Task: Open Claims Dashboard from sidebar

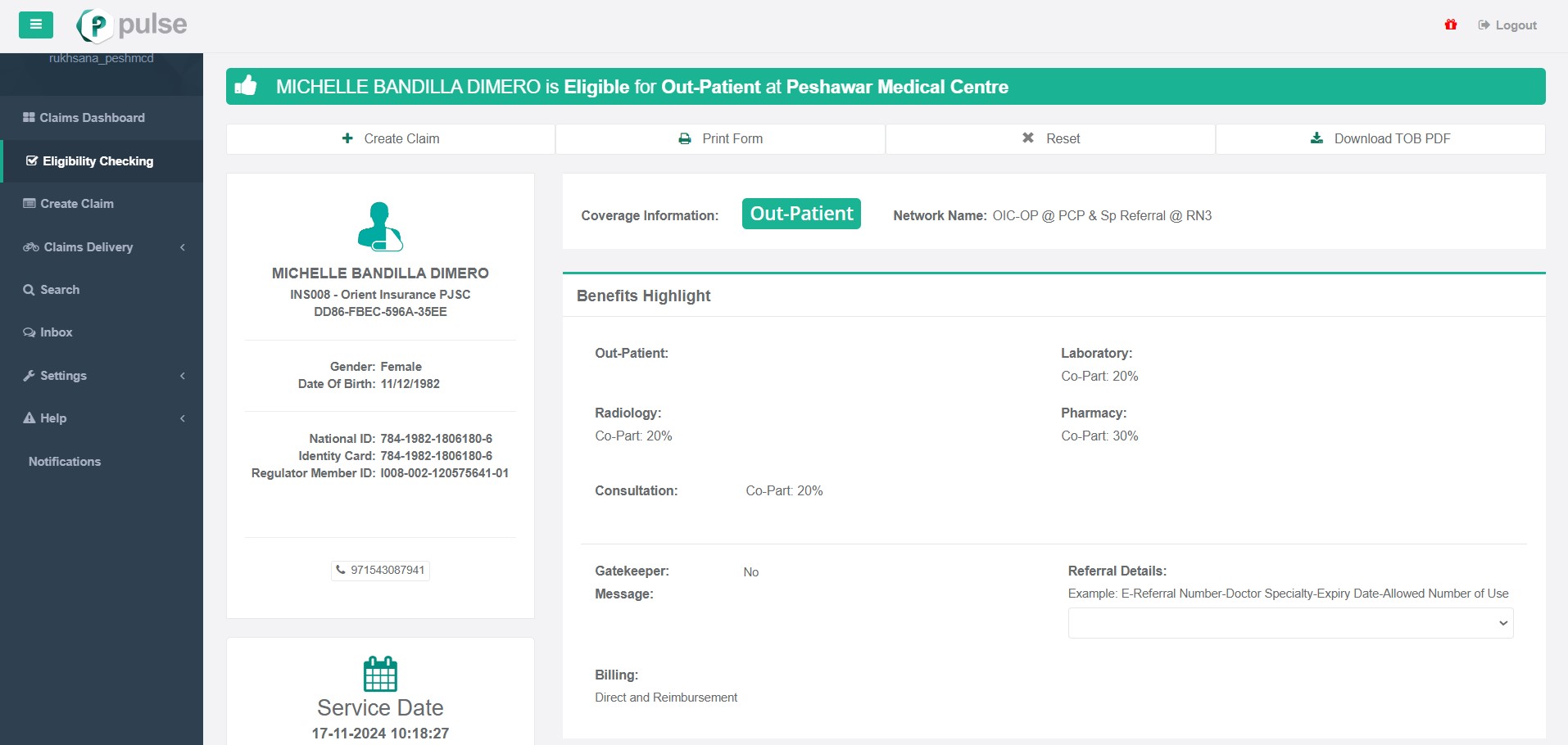Action: pos(92,118)
